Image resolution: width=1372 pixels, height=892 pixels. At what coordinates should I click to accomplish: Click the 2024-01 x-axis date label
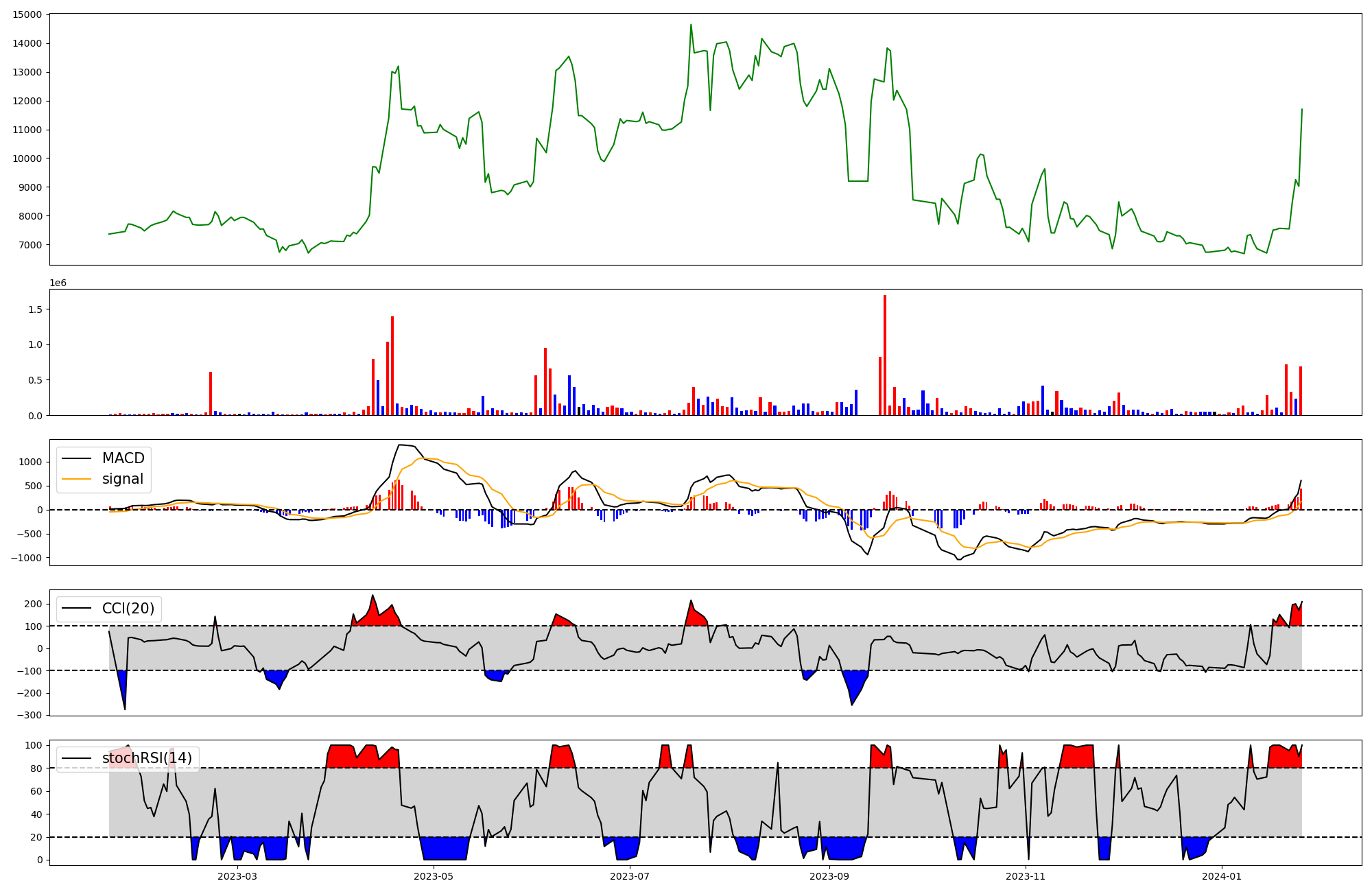(1222, 876)
